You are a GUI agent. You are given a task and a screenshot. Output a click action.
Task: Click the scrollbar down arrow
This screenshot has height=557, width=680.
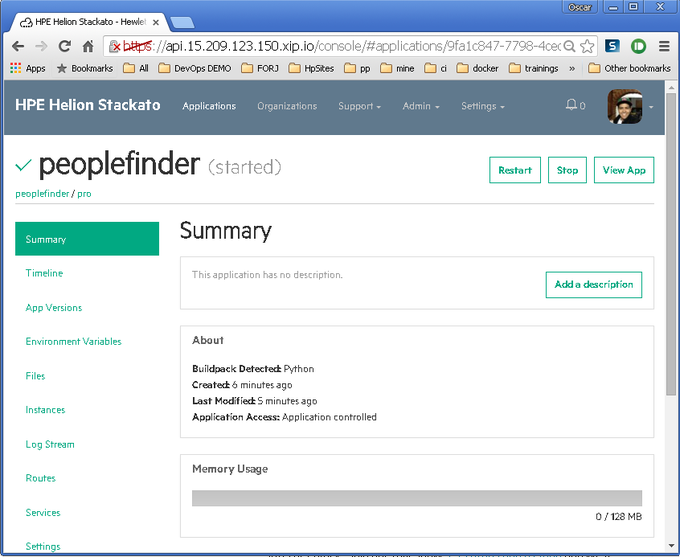671,546
